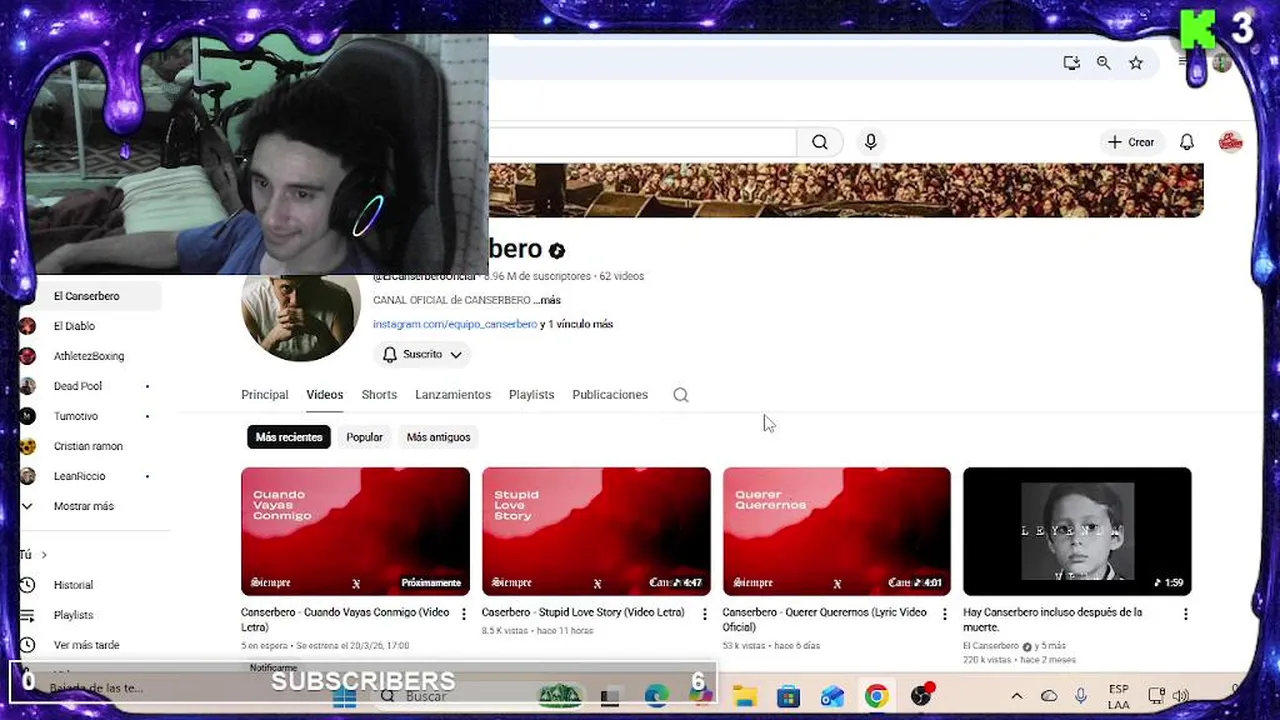Open options for Cuando Vayas Conmigo video

coord(463,614)
